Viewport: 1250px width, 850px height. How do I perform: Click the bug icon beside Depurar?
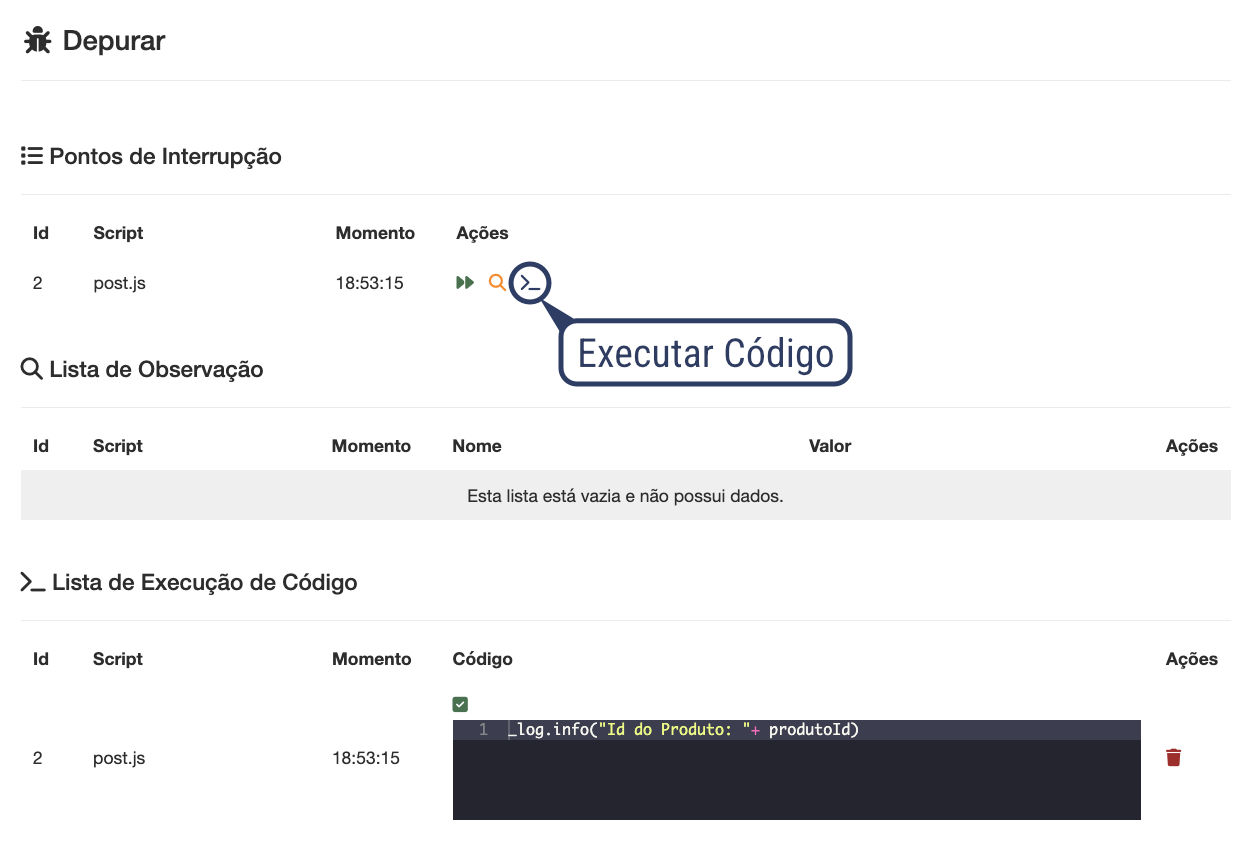point(38,41)
